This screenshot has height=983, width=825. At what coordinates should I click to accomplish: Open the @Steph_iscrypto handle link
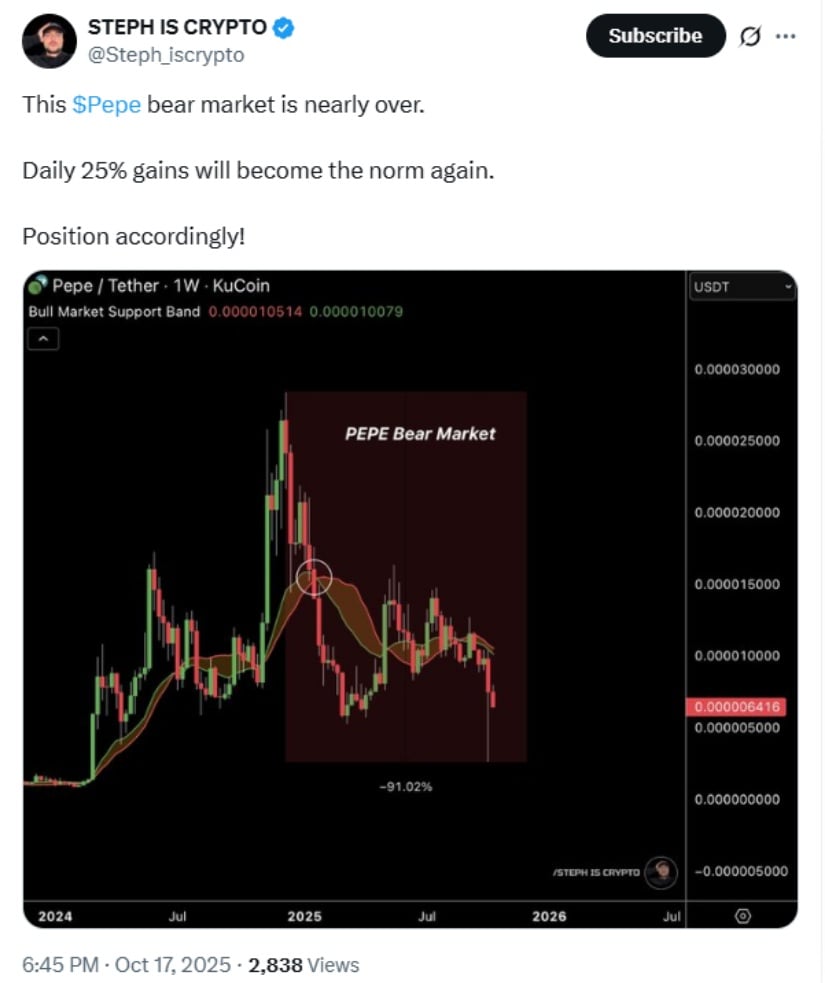pyautogui.click(x=167, y=55)
